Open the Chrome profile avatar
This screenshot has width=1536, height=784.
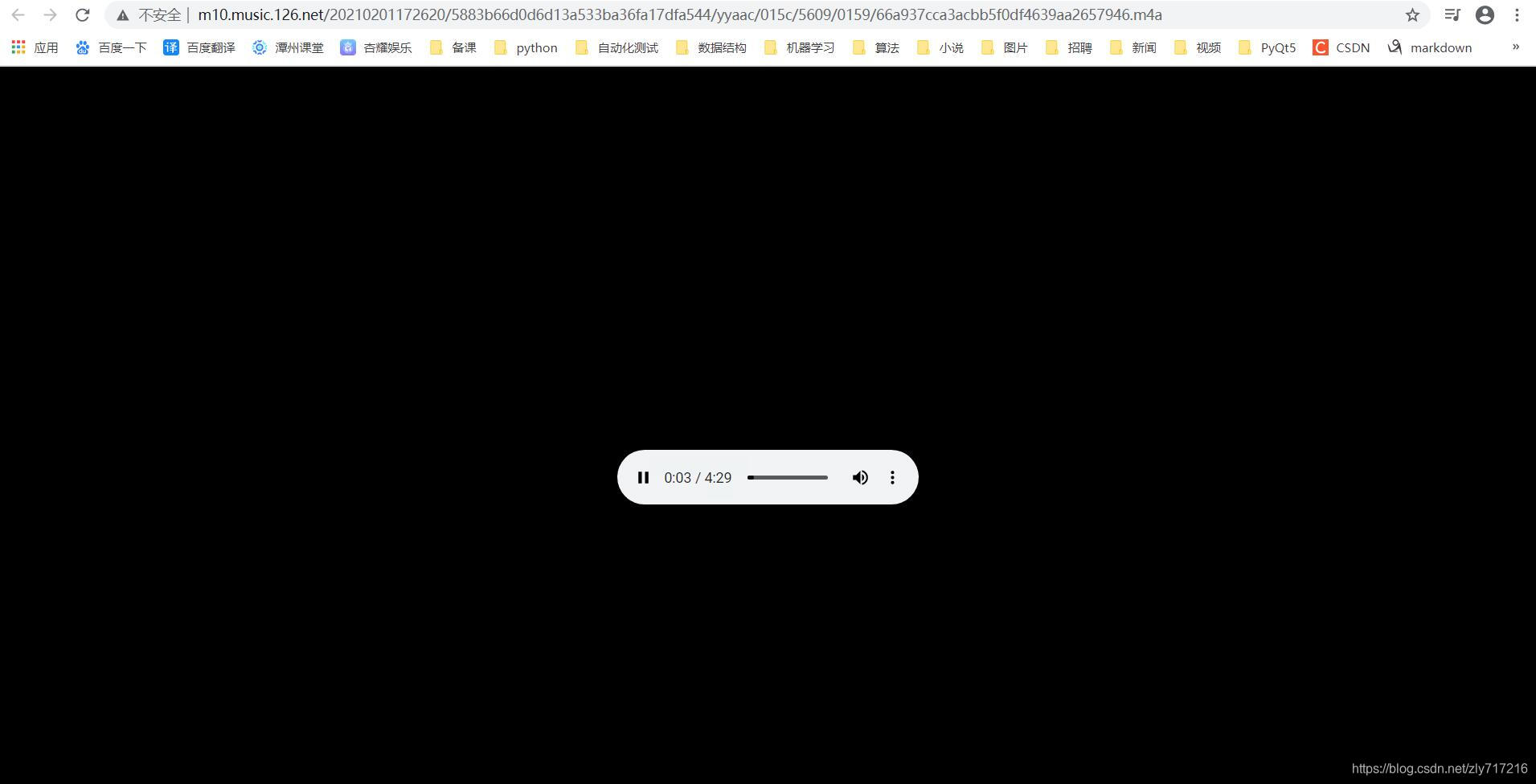coord(1485,14)
